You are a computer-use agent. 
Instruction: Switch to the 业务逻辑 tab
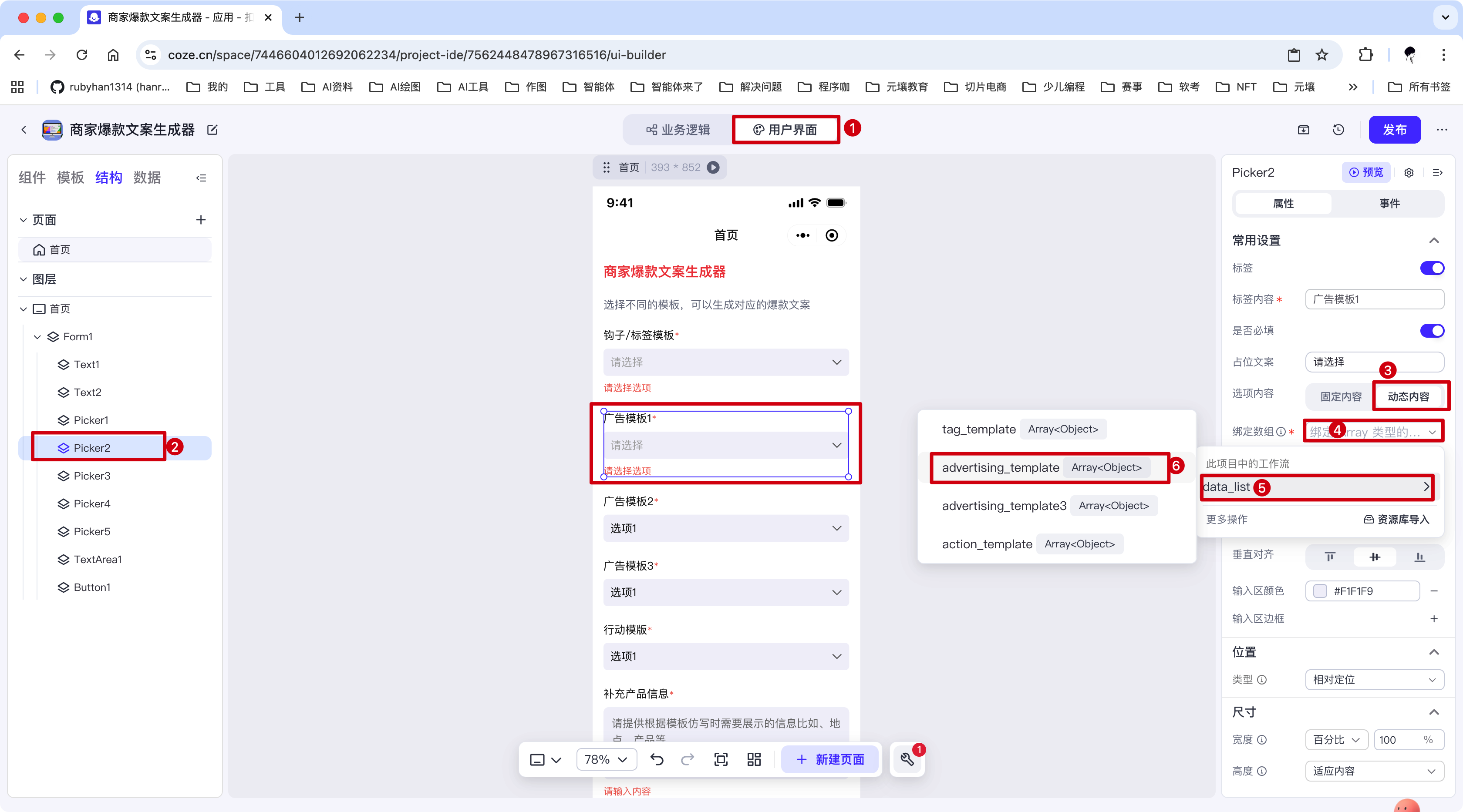pos(678,130)
